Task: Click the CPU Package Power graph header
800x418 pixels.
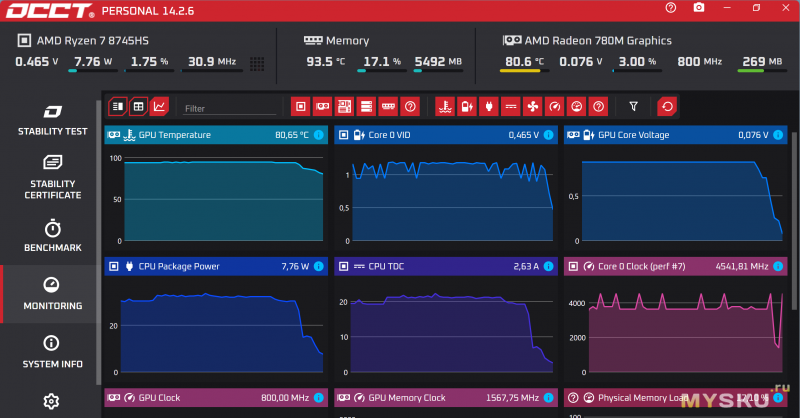Action: tap(216, 266)
